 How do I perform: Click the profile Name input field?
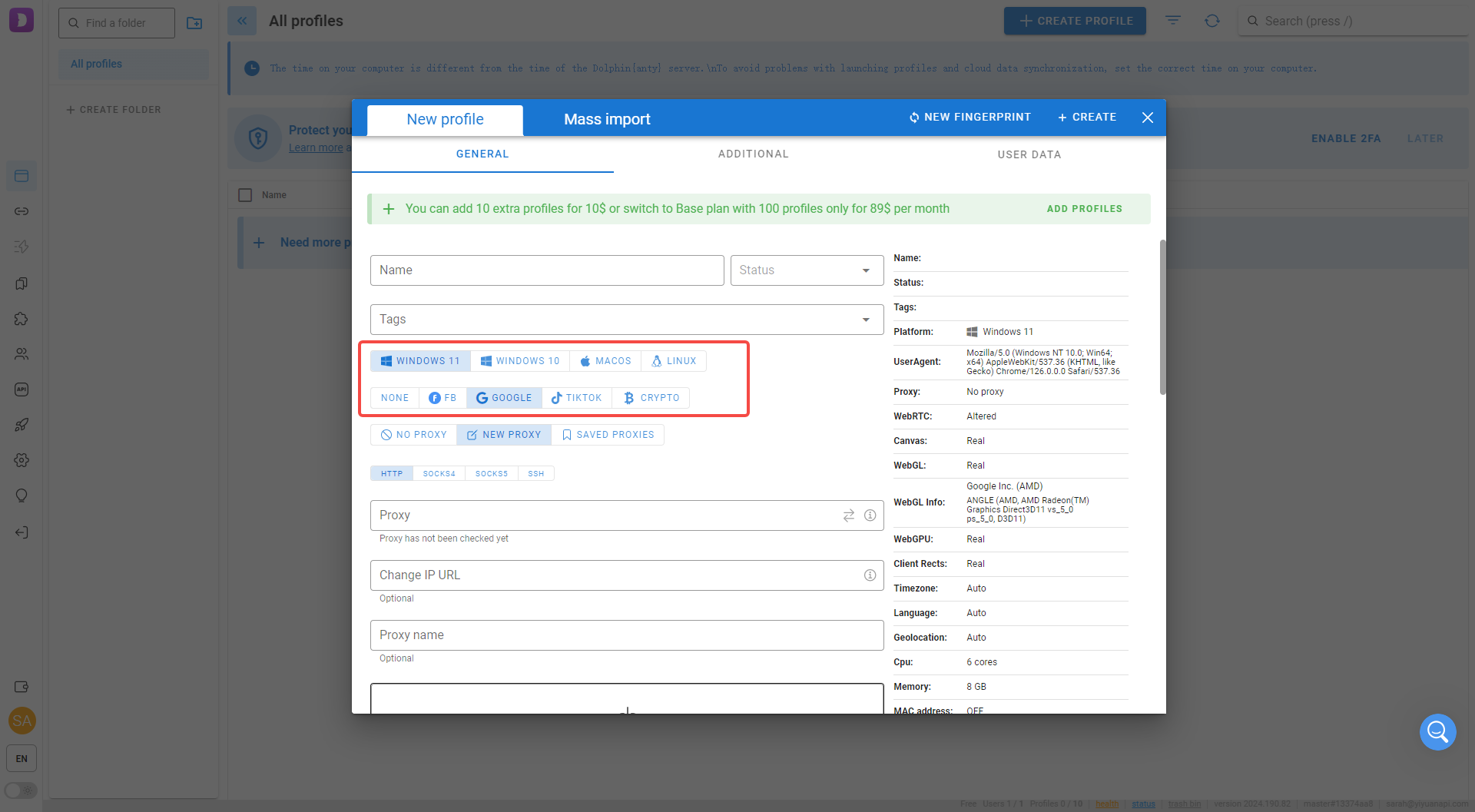[x=547, y=270]
